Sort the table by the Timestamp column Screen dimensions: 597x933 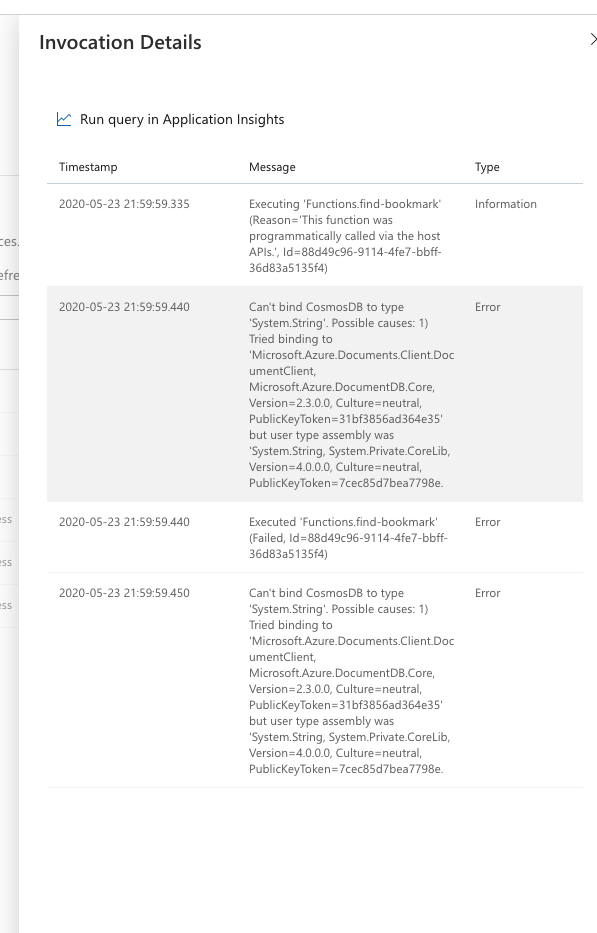[90, 167]
